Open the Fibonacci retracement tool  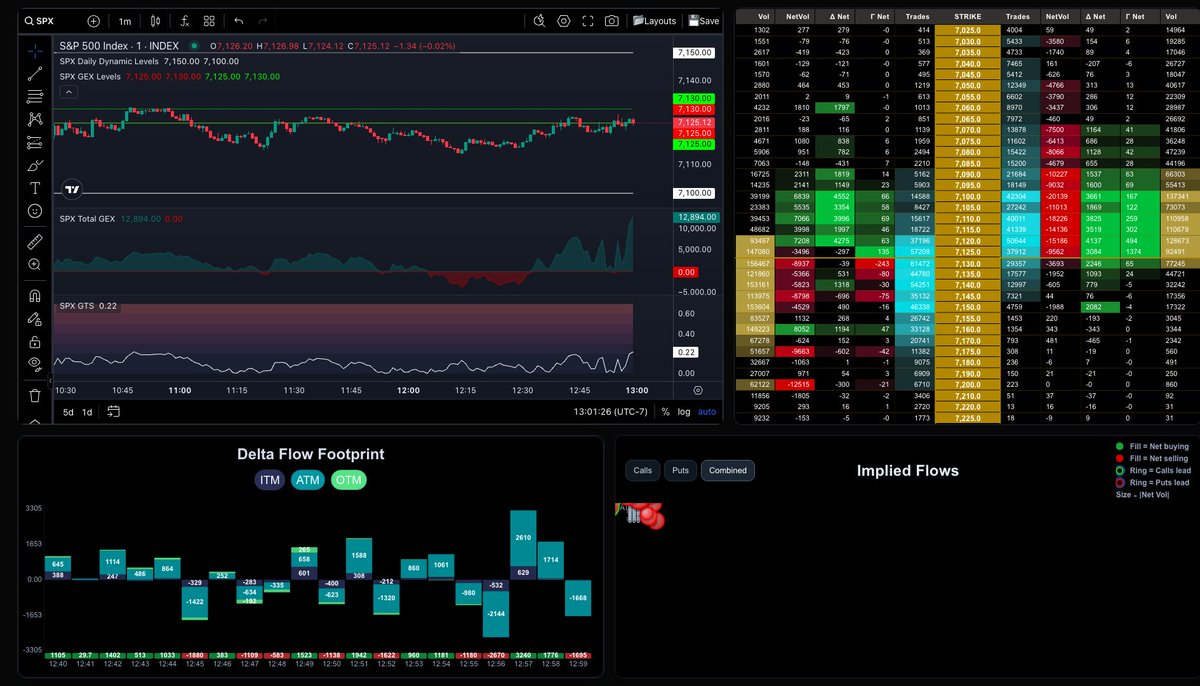35,96
